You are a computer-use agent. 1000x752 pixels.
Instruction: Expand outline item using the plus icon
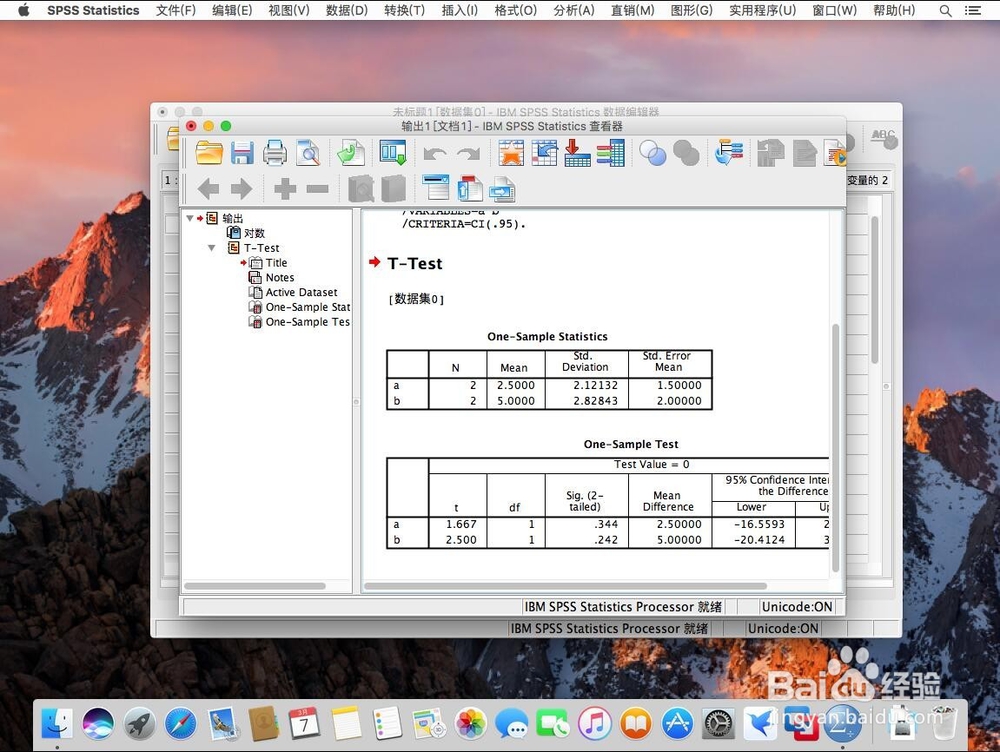pos(284,189)
